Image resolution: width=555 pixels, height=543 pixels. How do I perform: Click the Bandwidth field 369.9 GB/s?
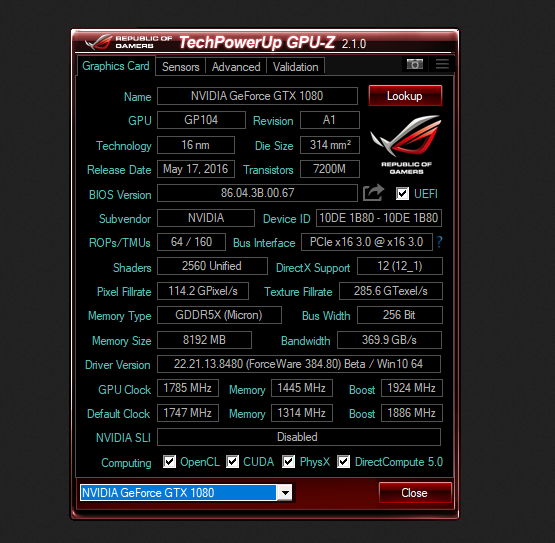coord(389,340)
